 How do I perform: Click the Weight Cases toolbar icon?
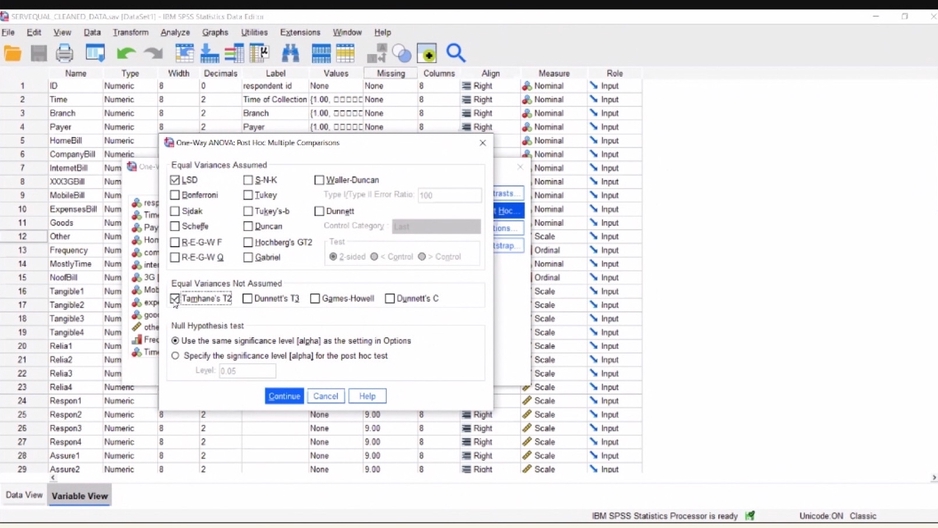click(402, 54)
